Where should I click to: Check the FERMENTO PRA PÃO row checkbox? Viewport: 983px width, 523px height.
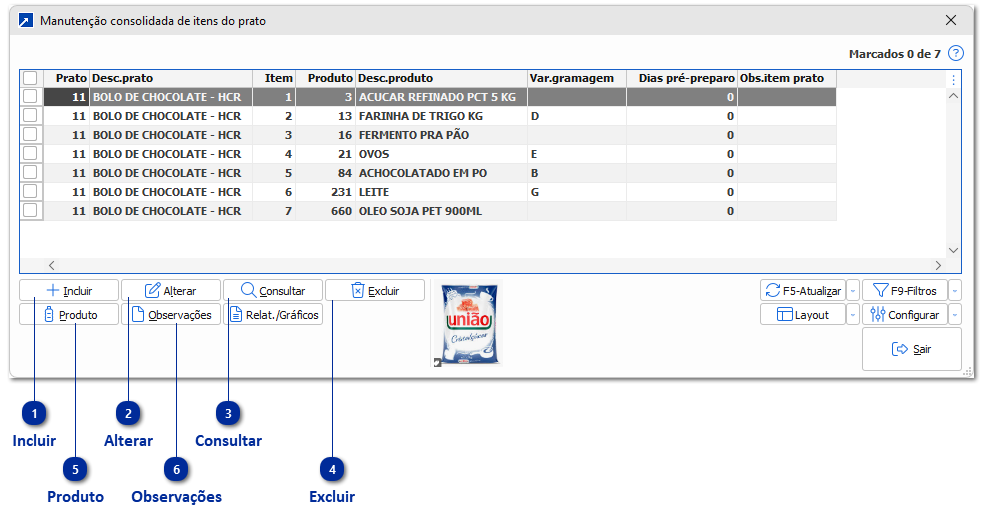pos(30,134)
